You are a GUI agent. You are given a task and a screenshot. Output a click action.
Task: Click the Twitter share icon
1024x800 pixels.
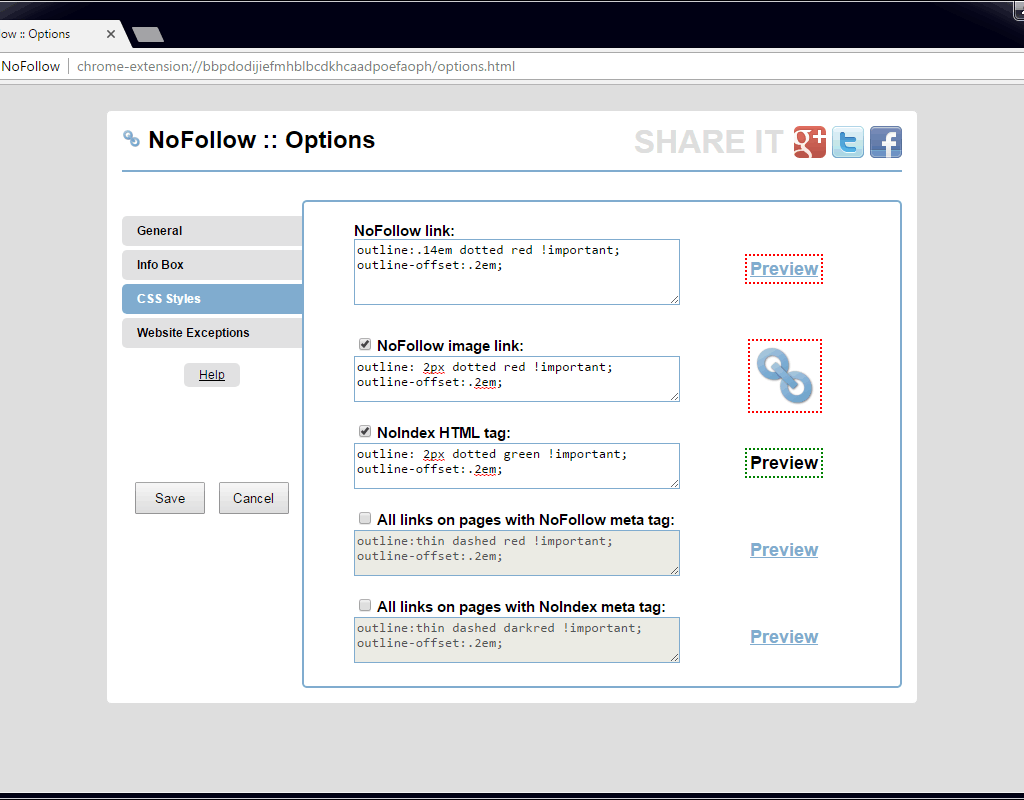pos(848,142)
